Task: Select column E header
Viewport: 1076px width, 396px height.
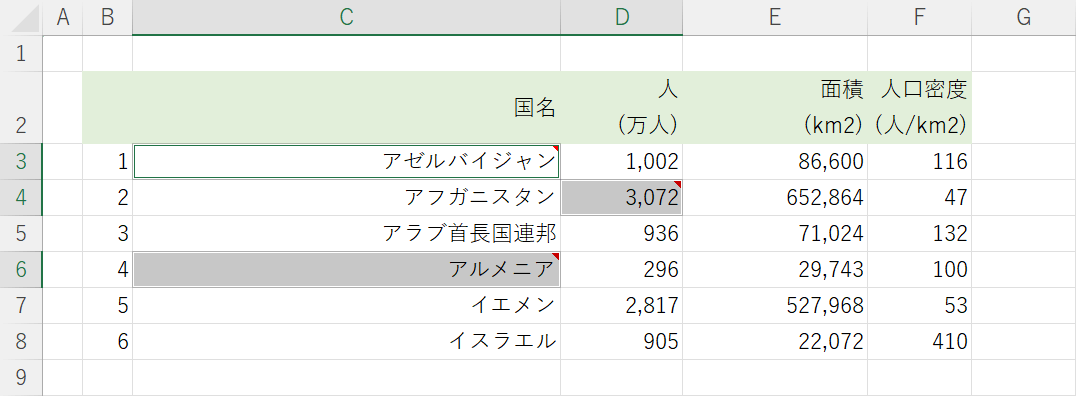Action: point(775,17)
